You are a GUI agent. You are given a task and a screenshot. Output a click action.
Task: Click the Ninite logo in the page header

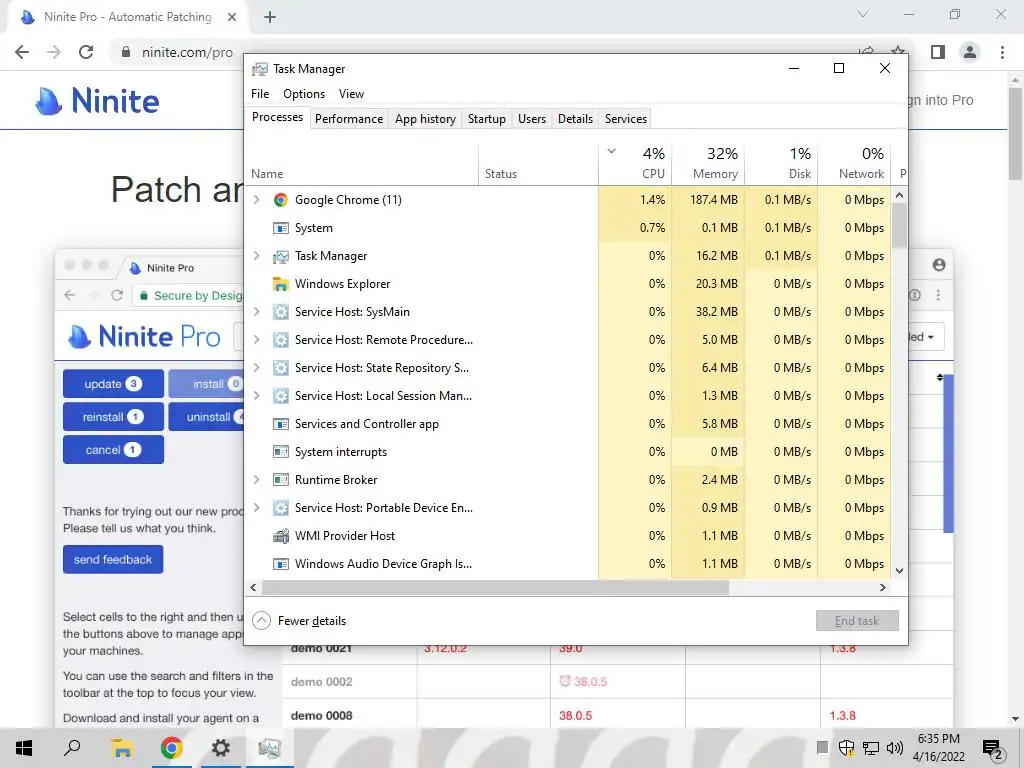[x=97, y=101]
